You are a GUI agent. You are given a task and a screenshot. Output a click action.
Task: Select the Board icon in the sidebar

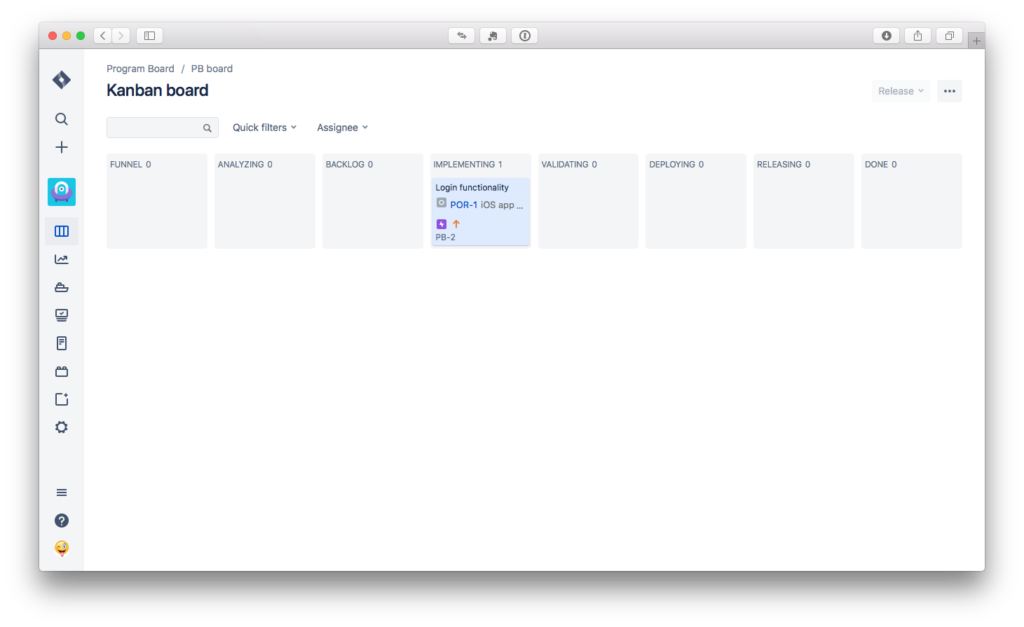pos(61,231)
